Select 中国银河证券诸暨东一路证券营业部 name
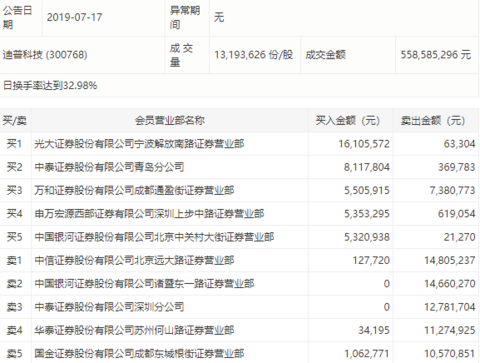The height and width of the screenshot is (363, 480). click(x=144, y=284)
